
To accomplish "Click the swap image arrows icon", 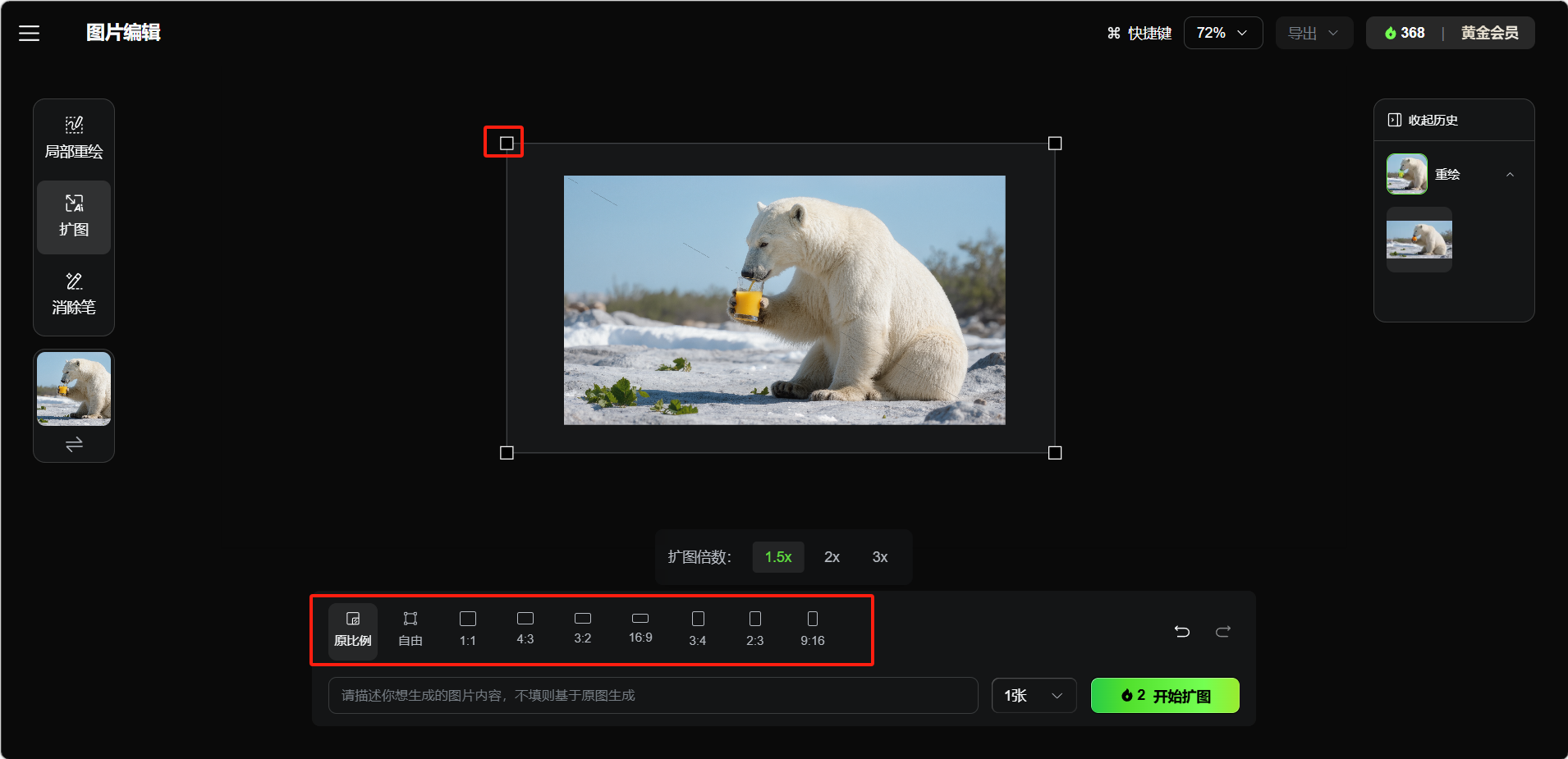I will click(x=74, y=445).
